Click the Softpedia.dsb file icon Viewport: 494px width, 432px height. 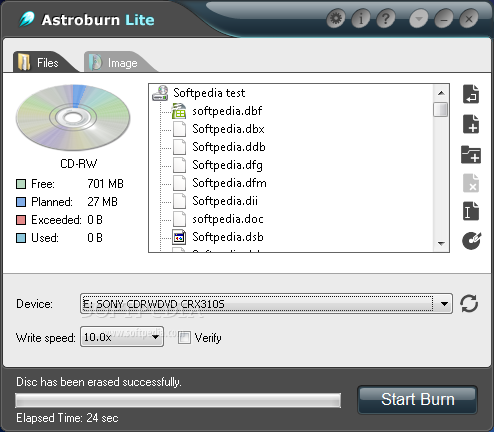click(x=179, y=237)
